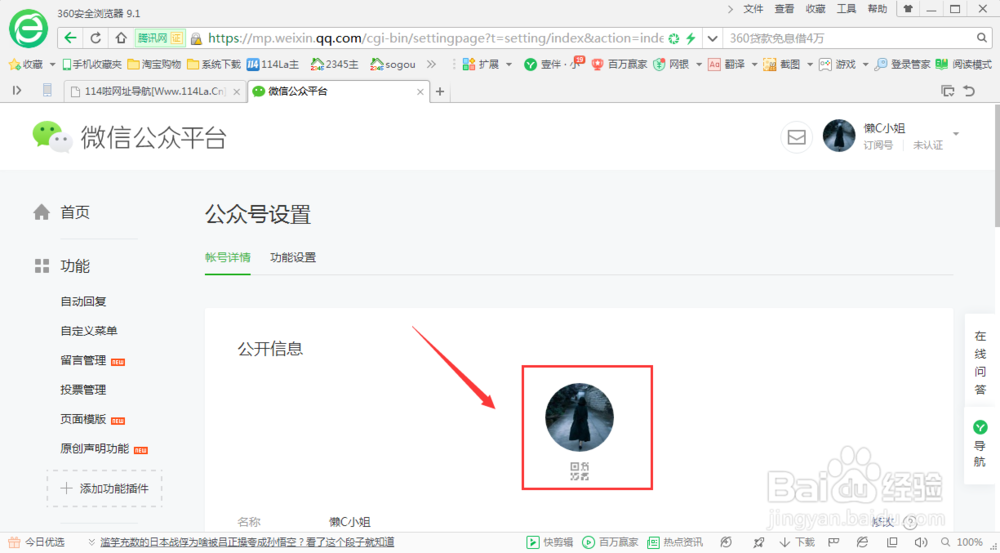Open the 文件 menu

pyautogui.click(x=753, y=9)
